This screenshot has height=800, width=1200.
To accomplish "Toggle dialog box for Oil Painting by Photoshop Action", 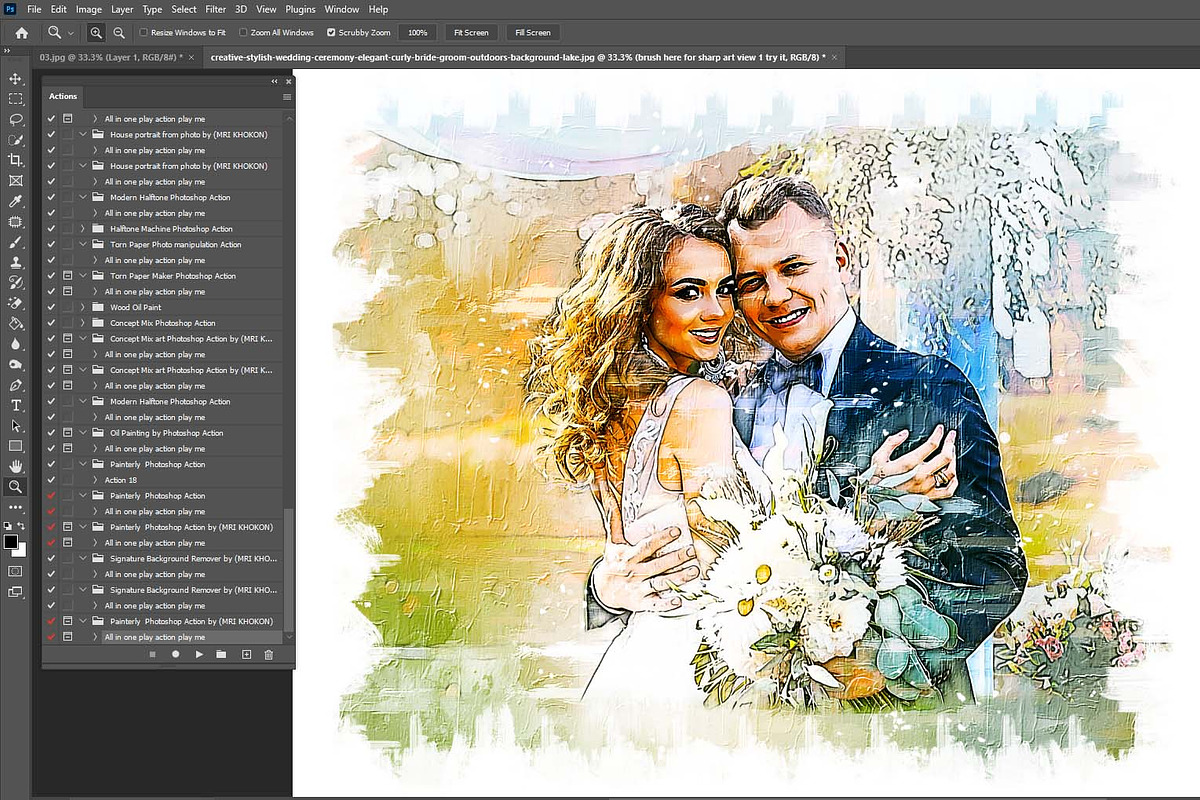I will tap(68, 433).
